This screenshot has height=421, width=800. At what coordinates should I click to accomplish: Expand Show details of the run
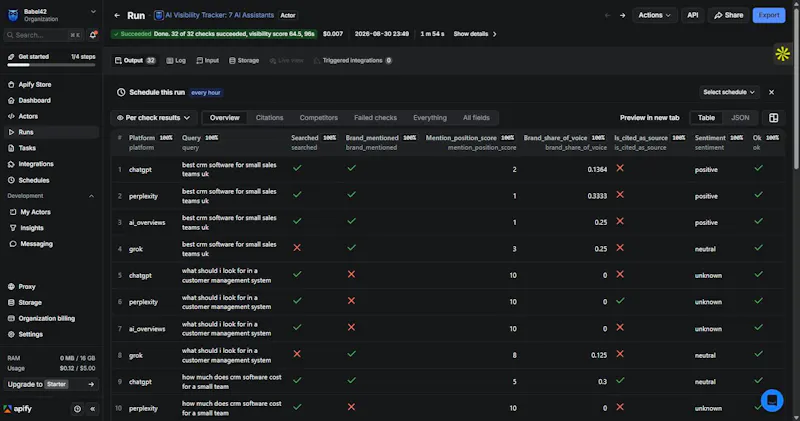point(475,34)
